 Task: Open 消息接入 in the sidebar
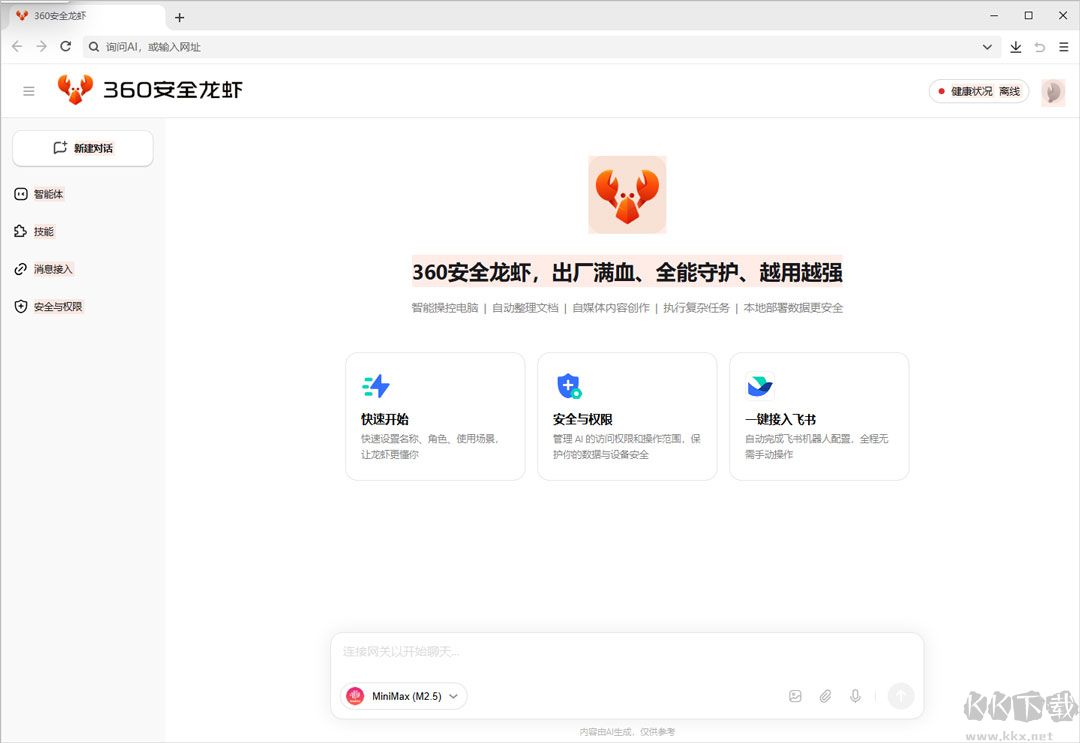click(43, 269)
